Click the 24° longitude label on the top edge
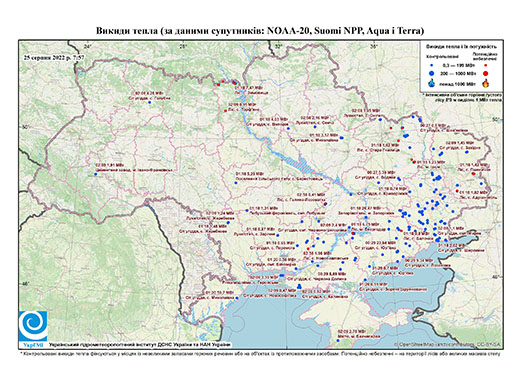Viewport: 520px width, 368px height. coord(88,46)
